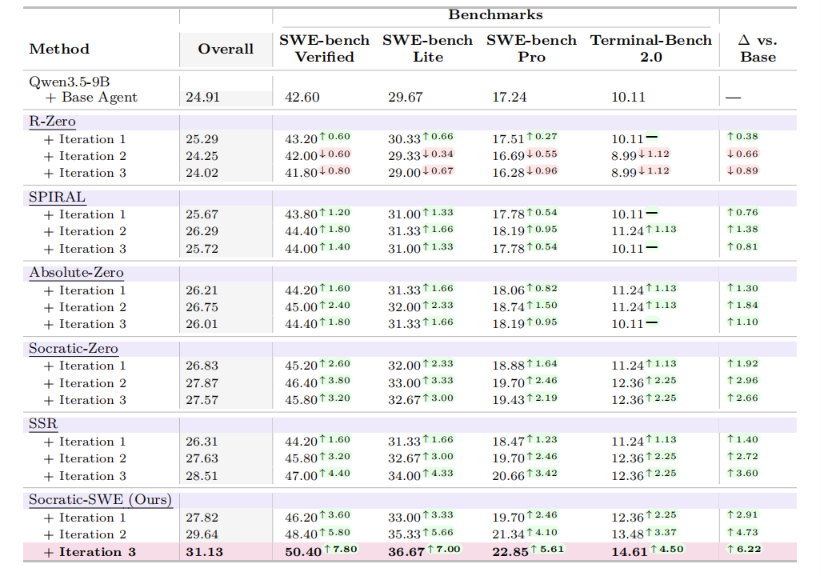This screenshot has height=575, width=822.
Task: Select the 17.24 SWE-bench Pro cell
Action: point(509,97)
